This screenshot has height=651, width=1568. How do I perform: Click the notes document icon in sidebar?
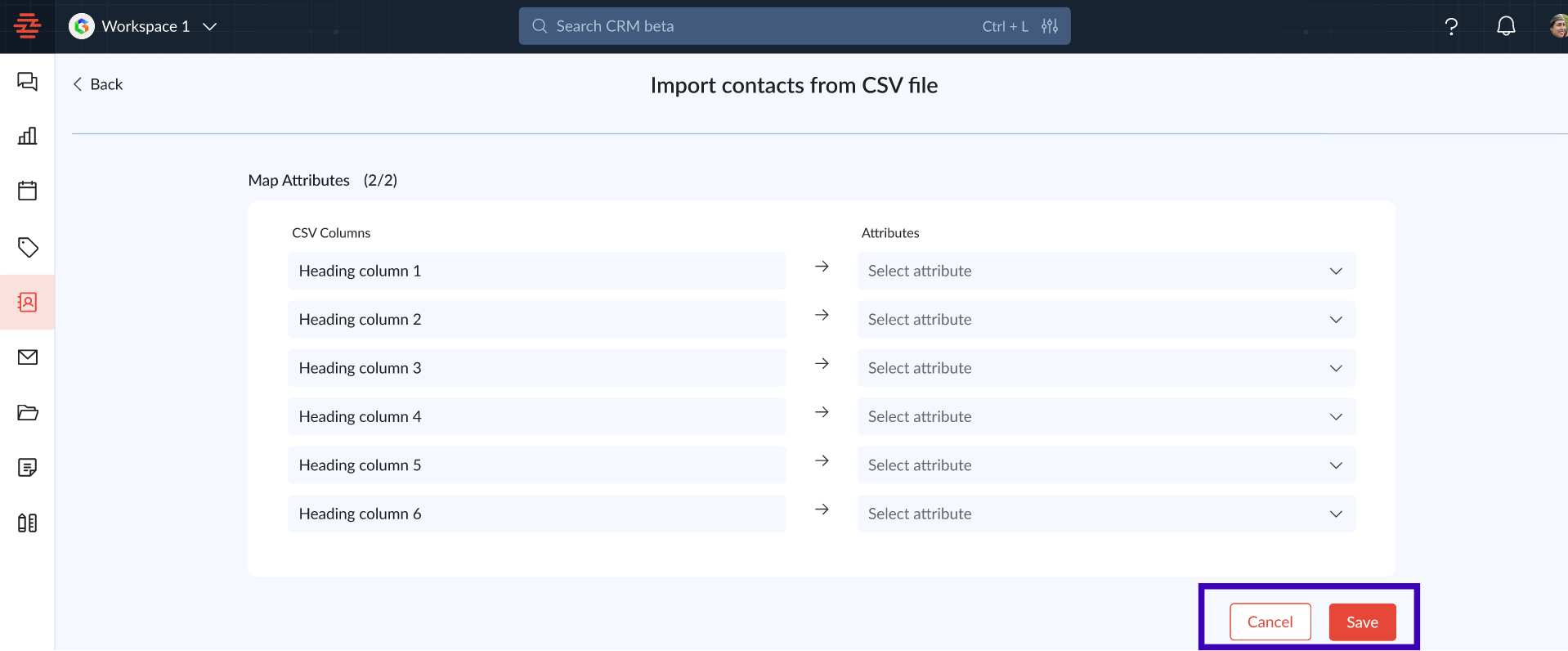click(28, 467)
